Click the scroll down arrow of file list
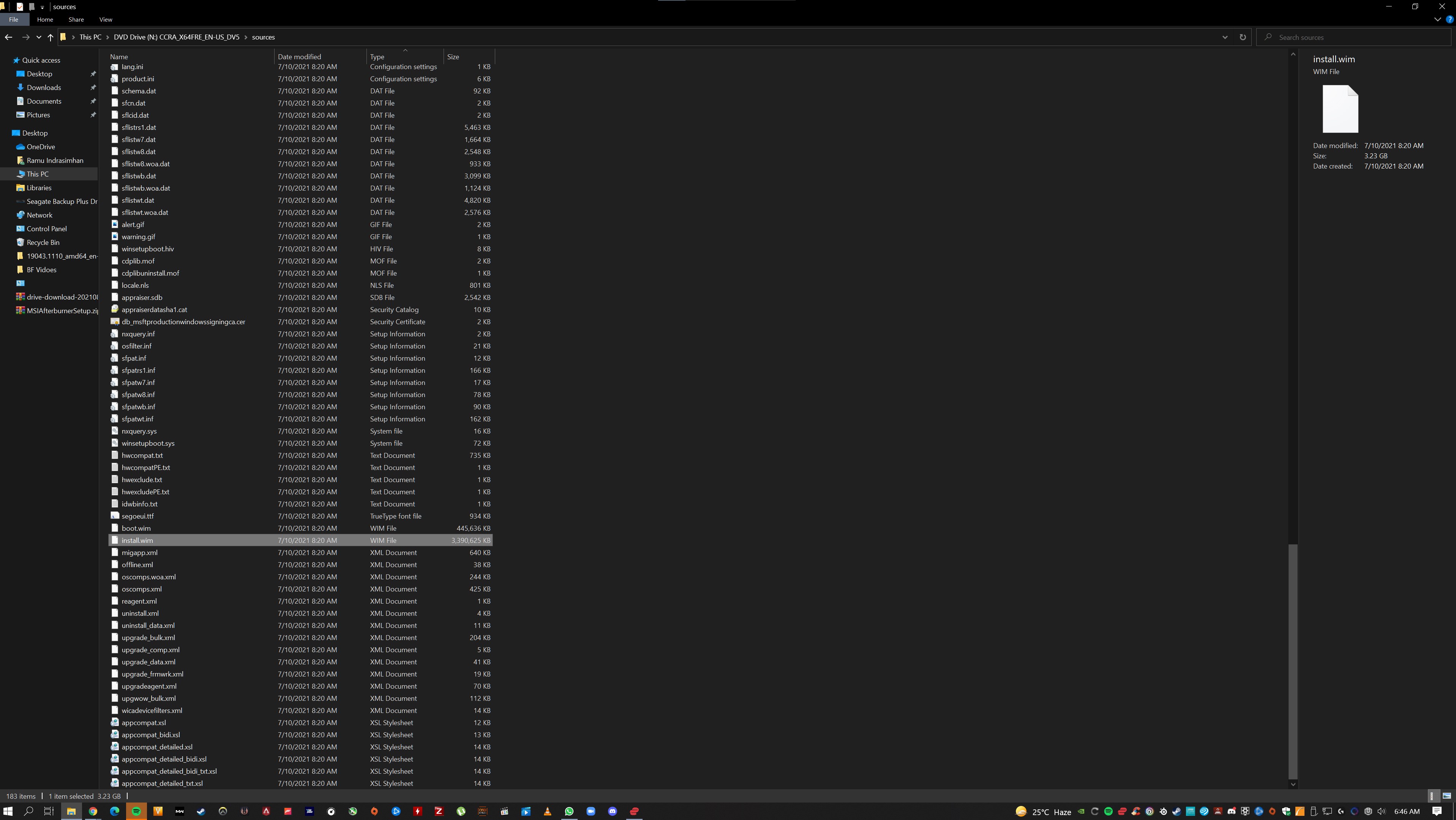Image resolution: width=1456 pixels, height=820 pixels. click(1293, 784)
